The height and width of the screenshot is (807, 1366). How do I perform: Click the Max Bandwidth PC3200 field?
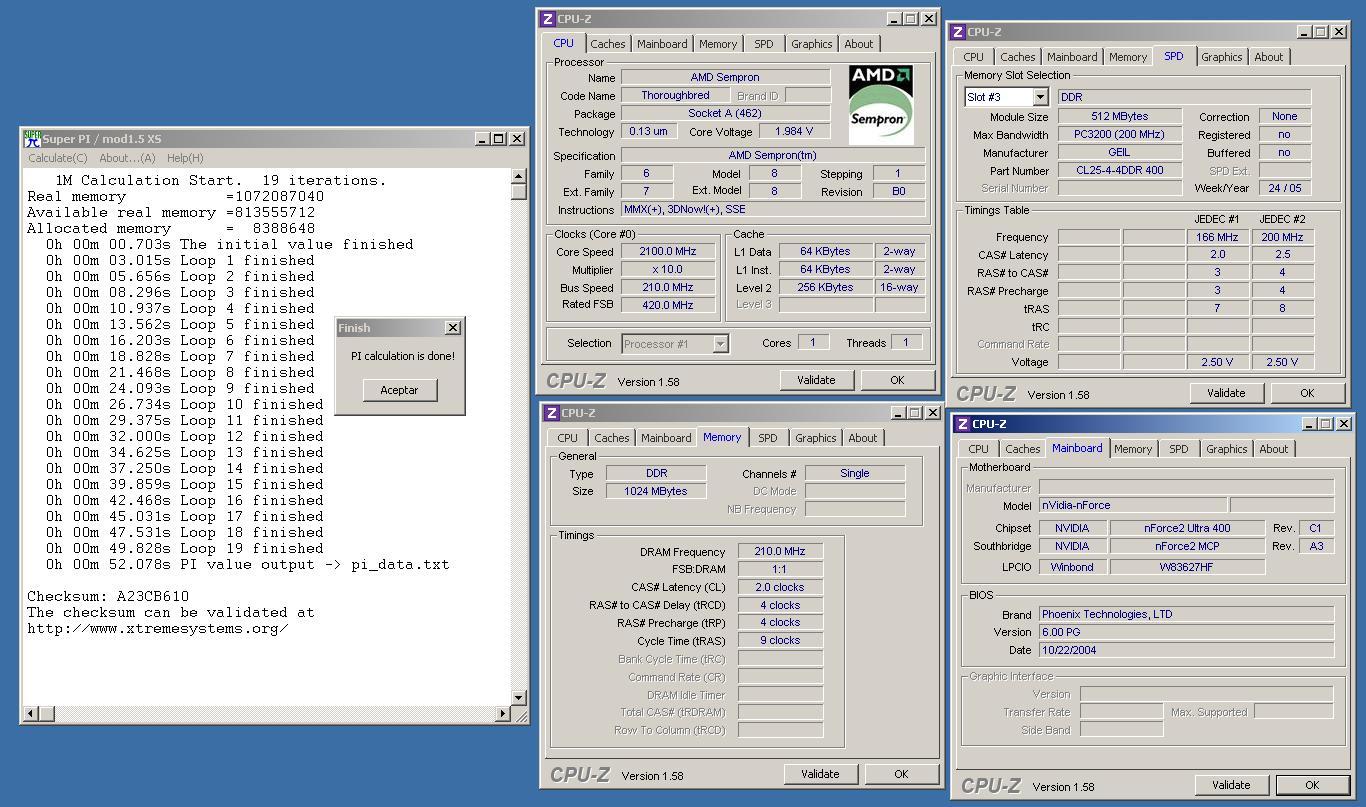[1119, 135]
